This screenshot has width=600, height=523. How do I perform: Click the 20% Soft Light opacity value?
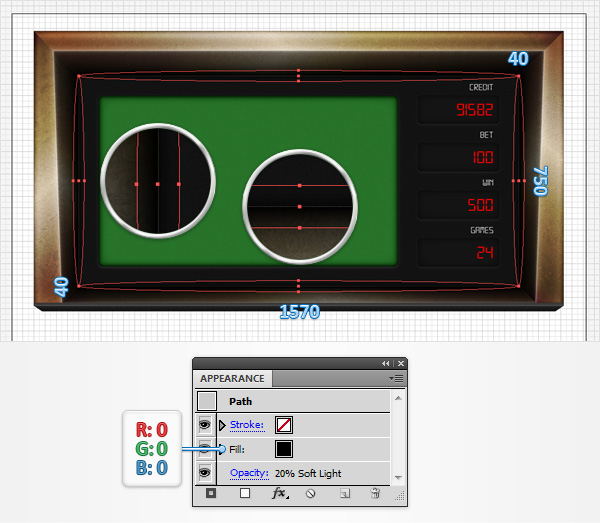pos(308,473)
